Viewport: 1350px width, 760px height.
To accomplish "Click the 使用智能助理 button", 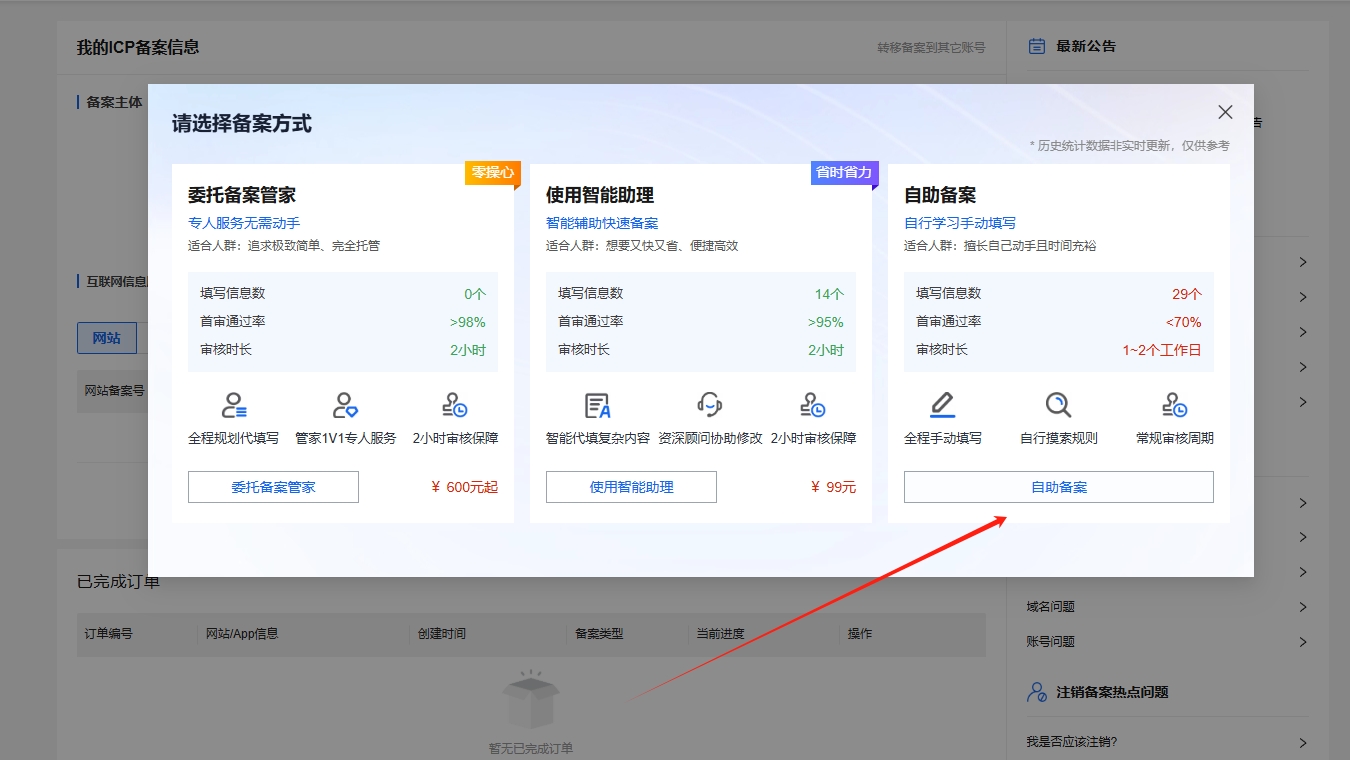I will coord(631,487).
